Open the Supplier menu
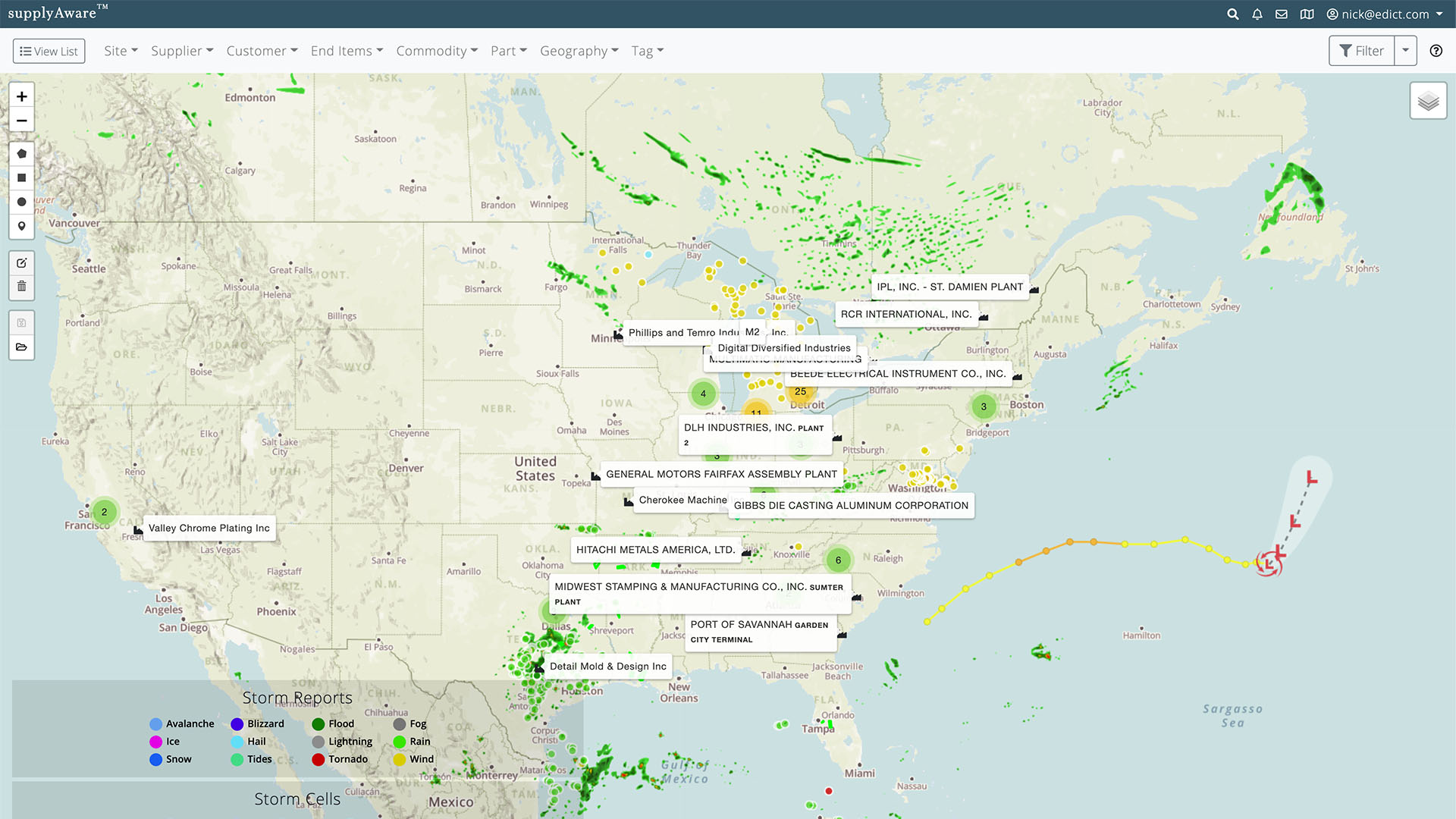 [x=182, y=51]
